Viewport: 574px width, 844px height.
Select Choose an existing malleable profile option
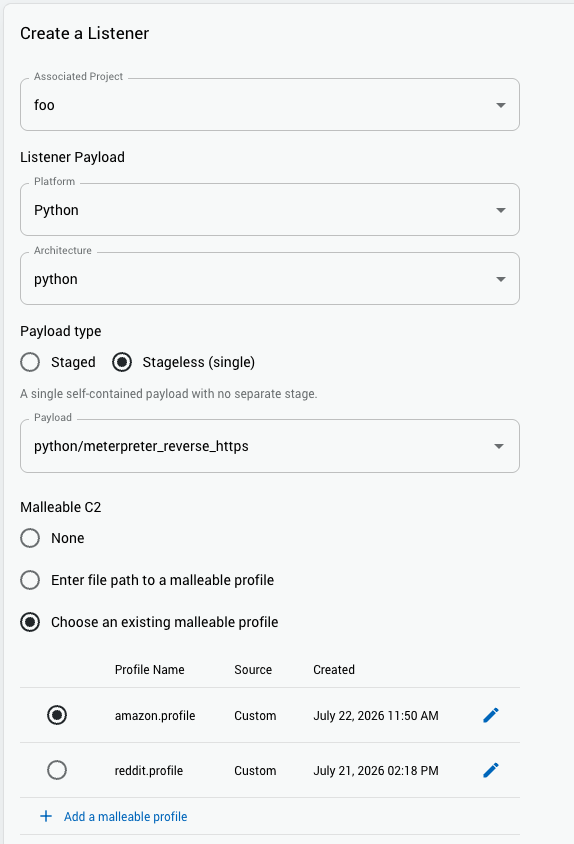coord(30,622)
